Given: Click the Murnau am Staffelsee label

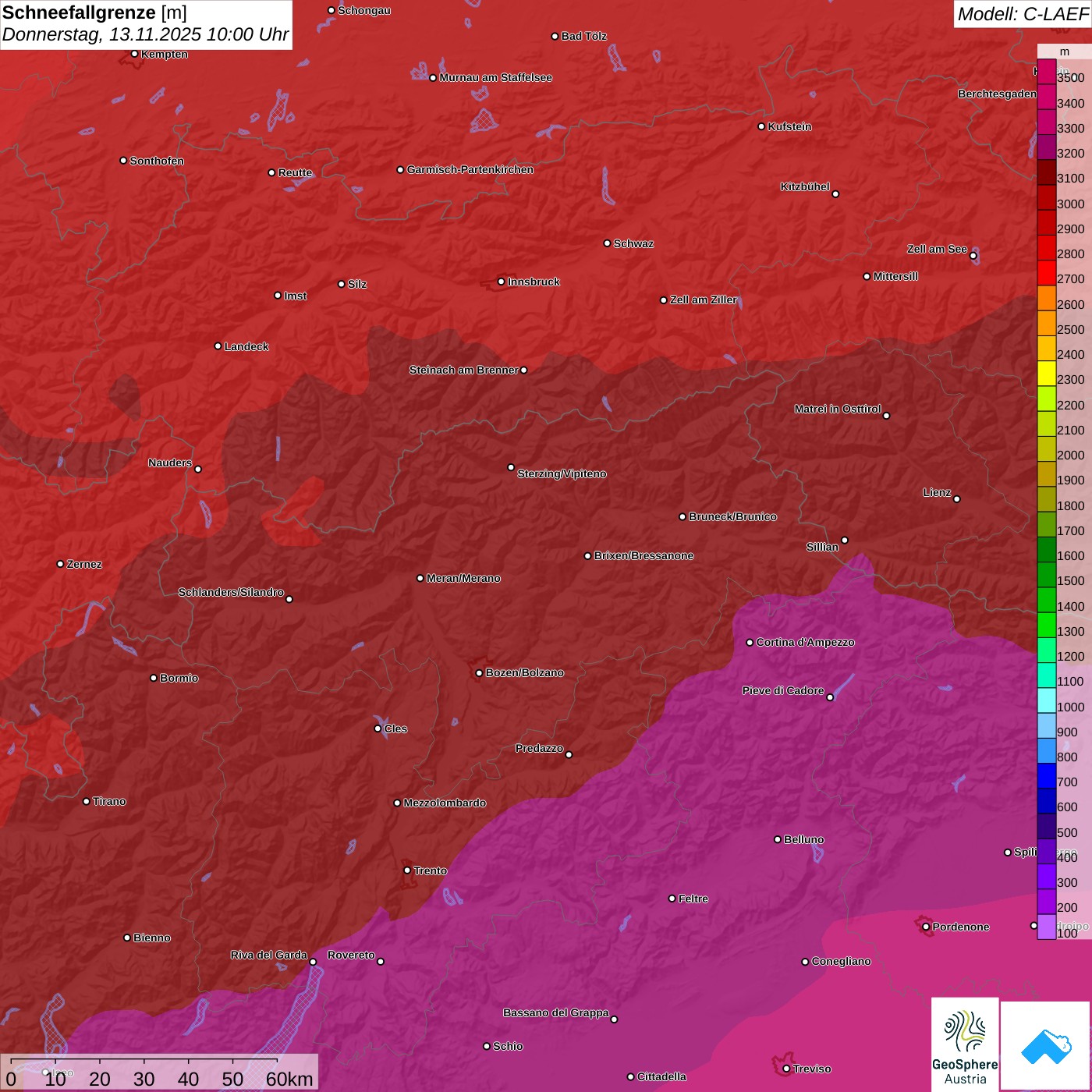Looking at the screenshot, I should [x=496, y=77].
